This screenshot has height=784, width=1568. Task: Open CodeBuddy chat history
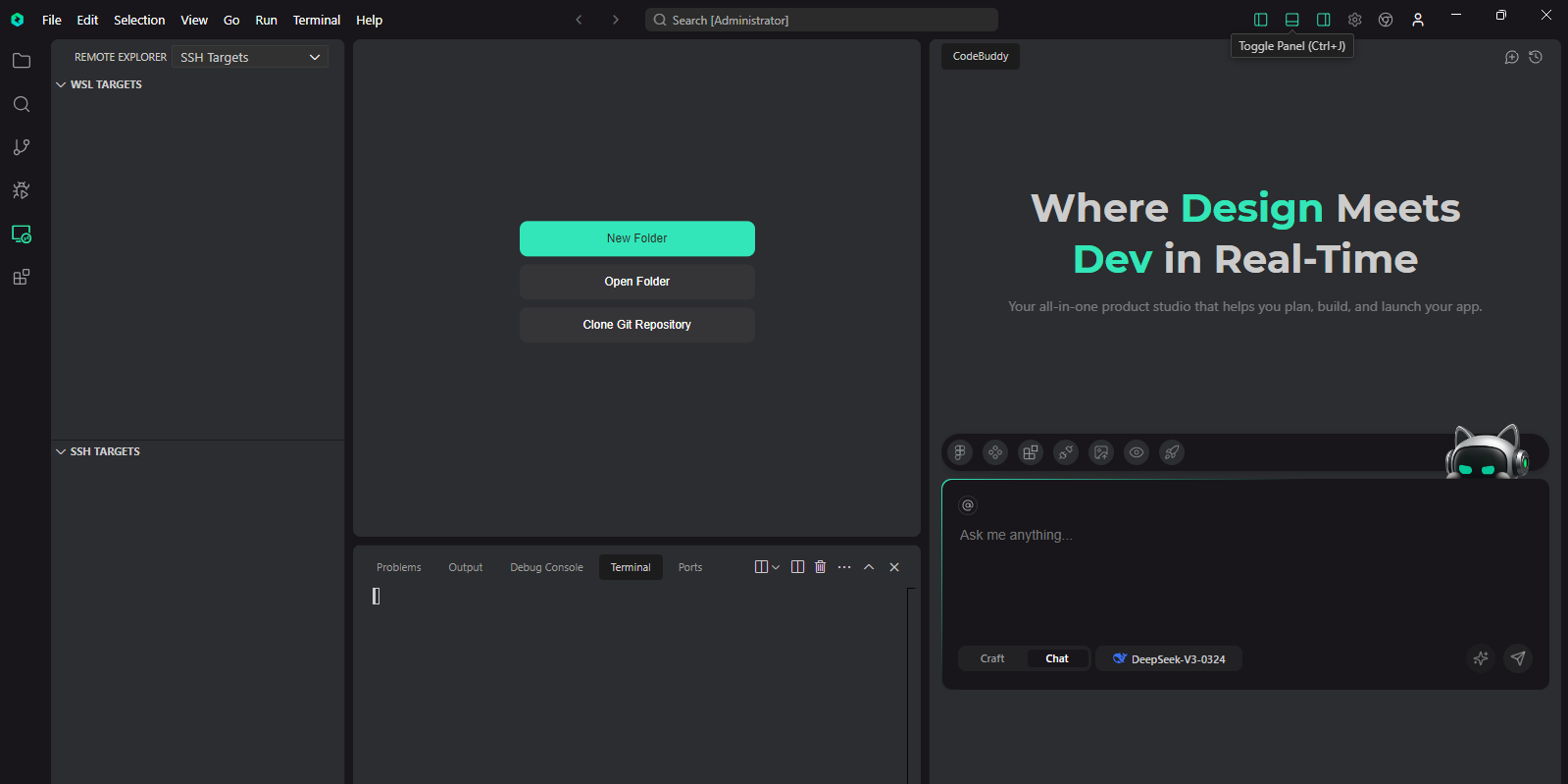tap(1536, 57)
